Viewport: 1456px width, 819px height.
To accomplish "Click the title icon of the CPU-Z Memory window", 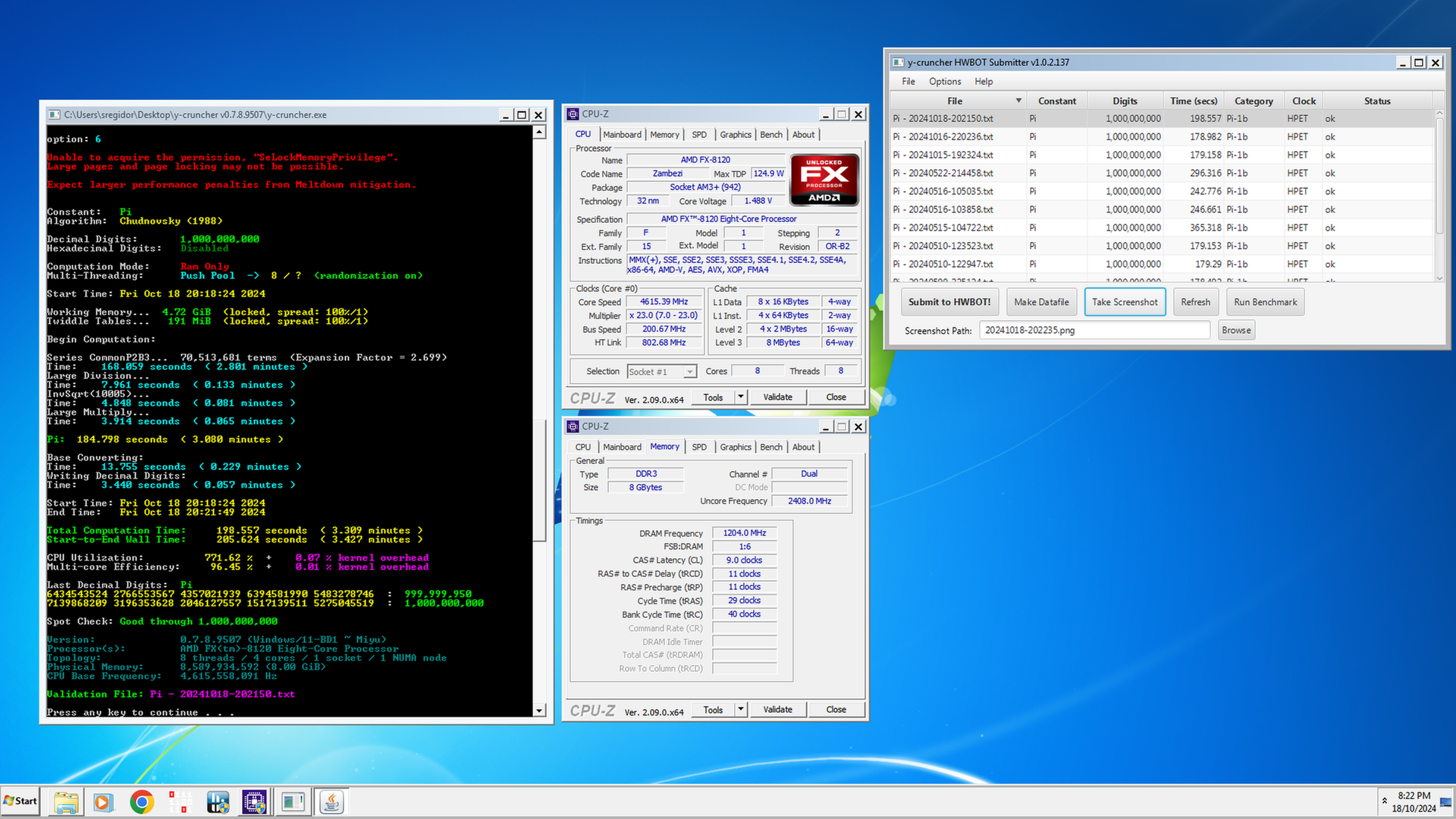I will pos(573,426).
